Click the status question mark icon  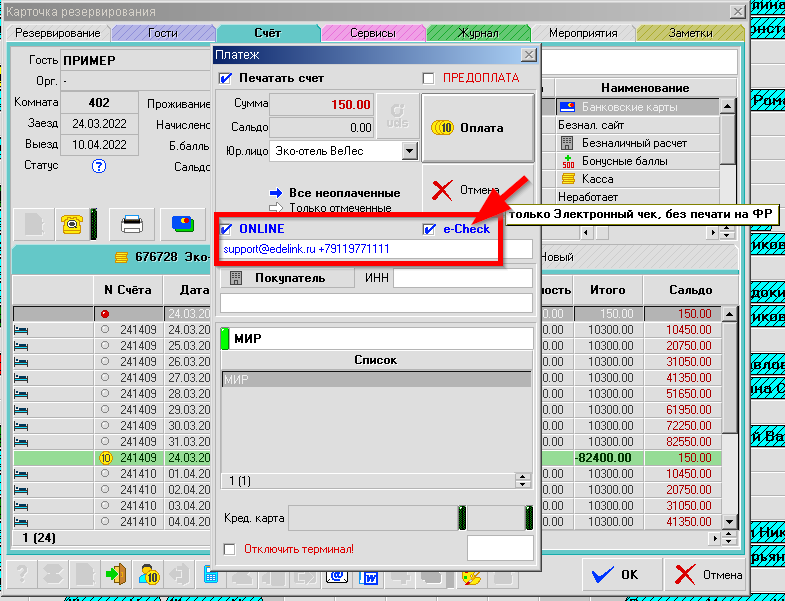99,167
